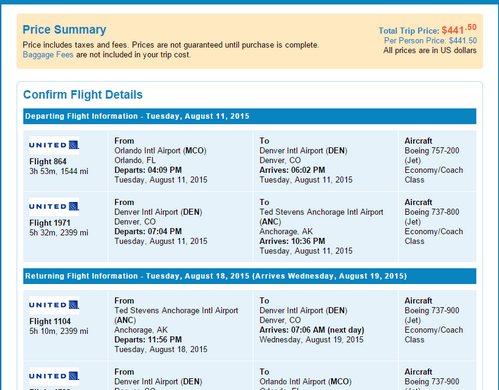Click the Confirm Flight Details heading
This screenshot has width=499, height=390.
click(x=83, y=95)
